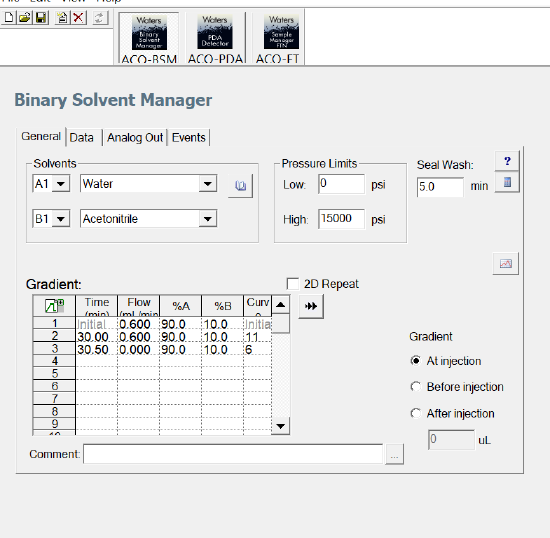Click the double-arrow button beside gradient table
Viewport: 550px width, 538px height.
(311, 307)
